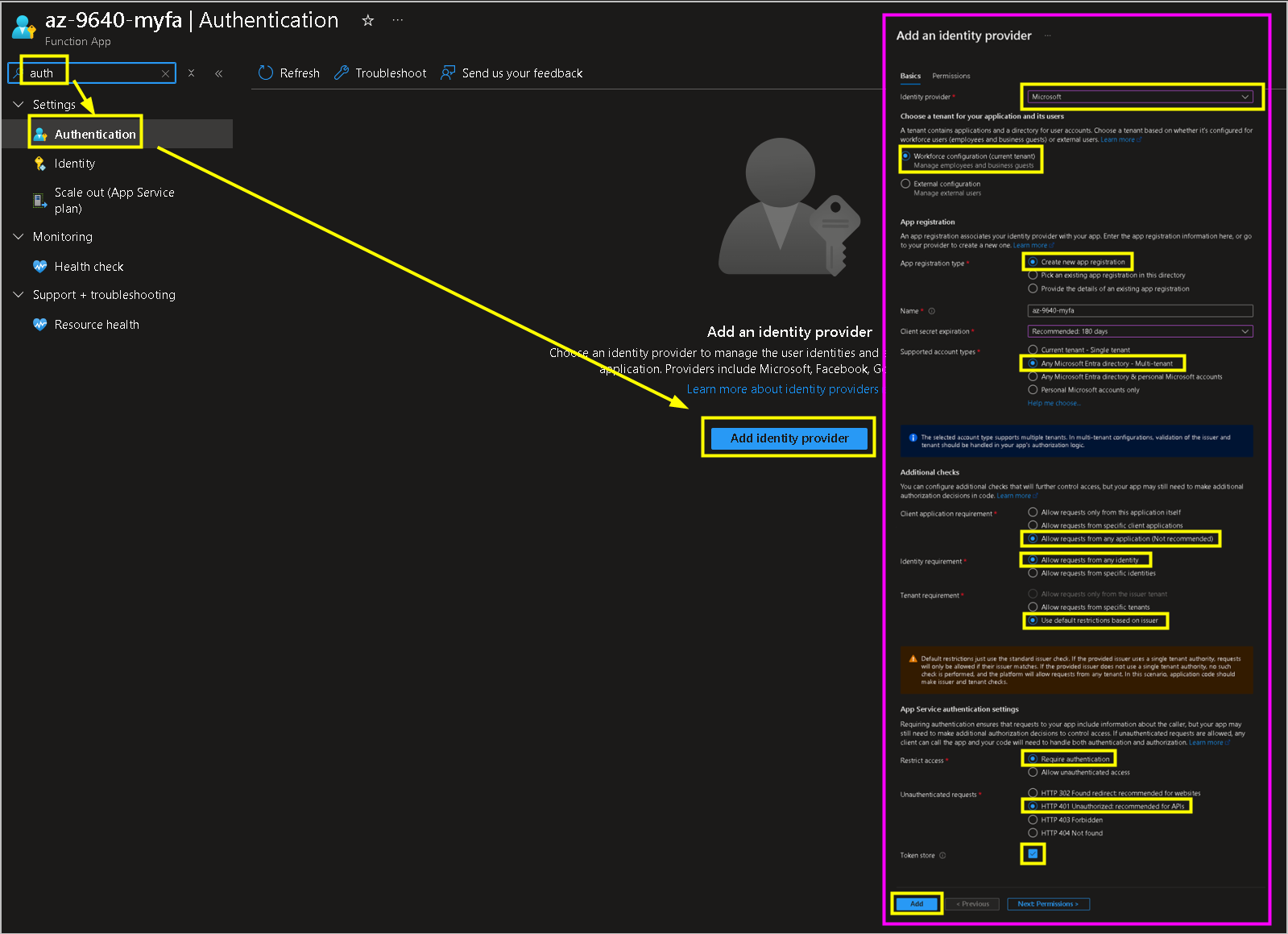Click the Troubleshoot wrench icon

click(x=342, y=73)
